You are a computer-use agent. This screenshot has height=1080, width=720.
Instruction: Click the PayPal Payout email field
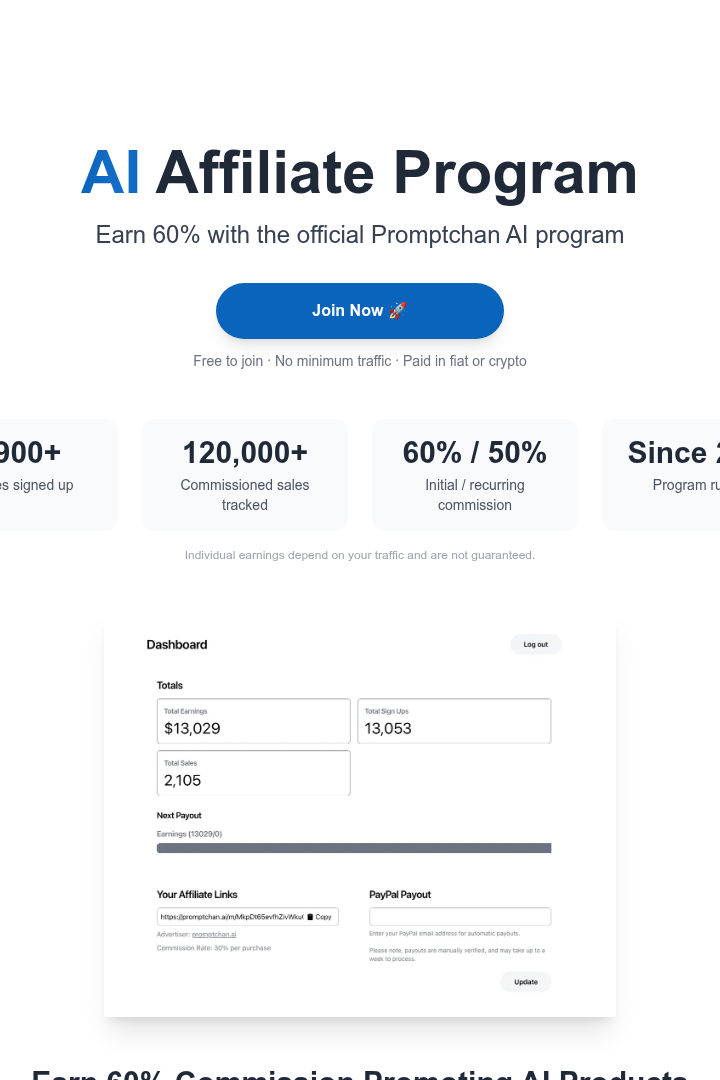(460, 917)
